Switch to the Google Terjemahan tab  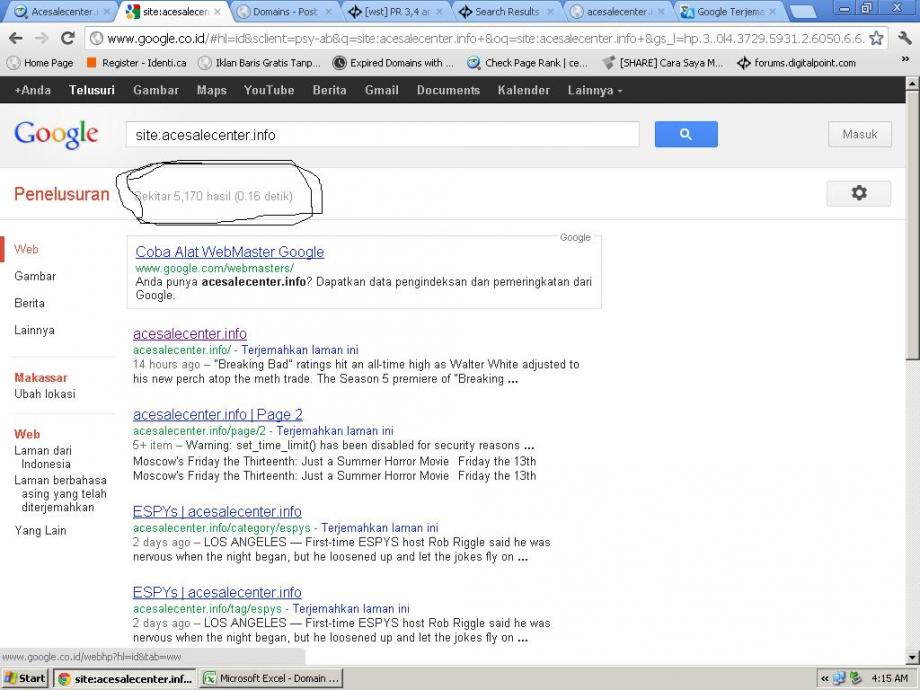729,12
